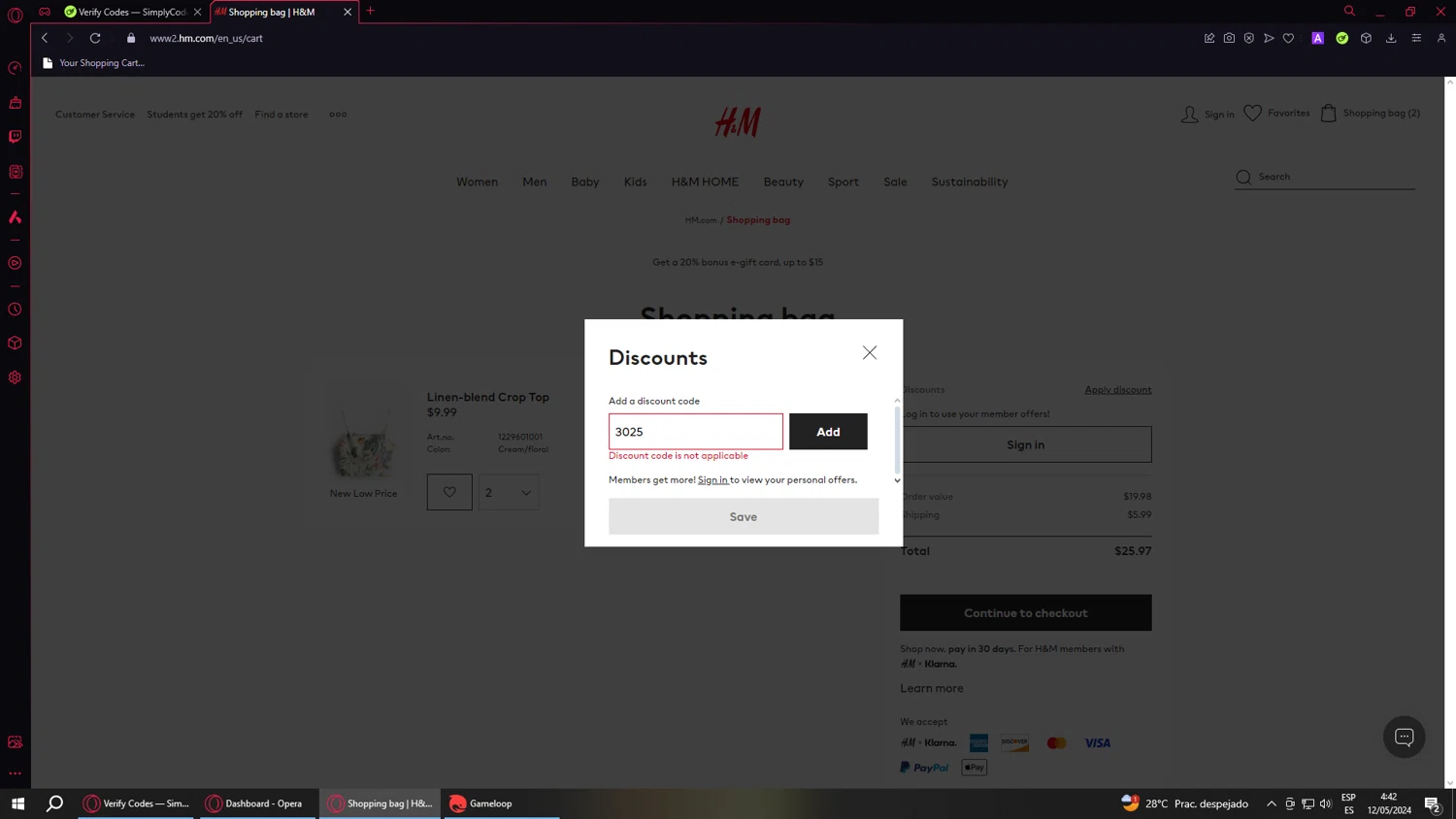Open Windows Start menu
This screenshot has width=1456, height=819.
[17, 803]
